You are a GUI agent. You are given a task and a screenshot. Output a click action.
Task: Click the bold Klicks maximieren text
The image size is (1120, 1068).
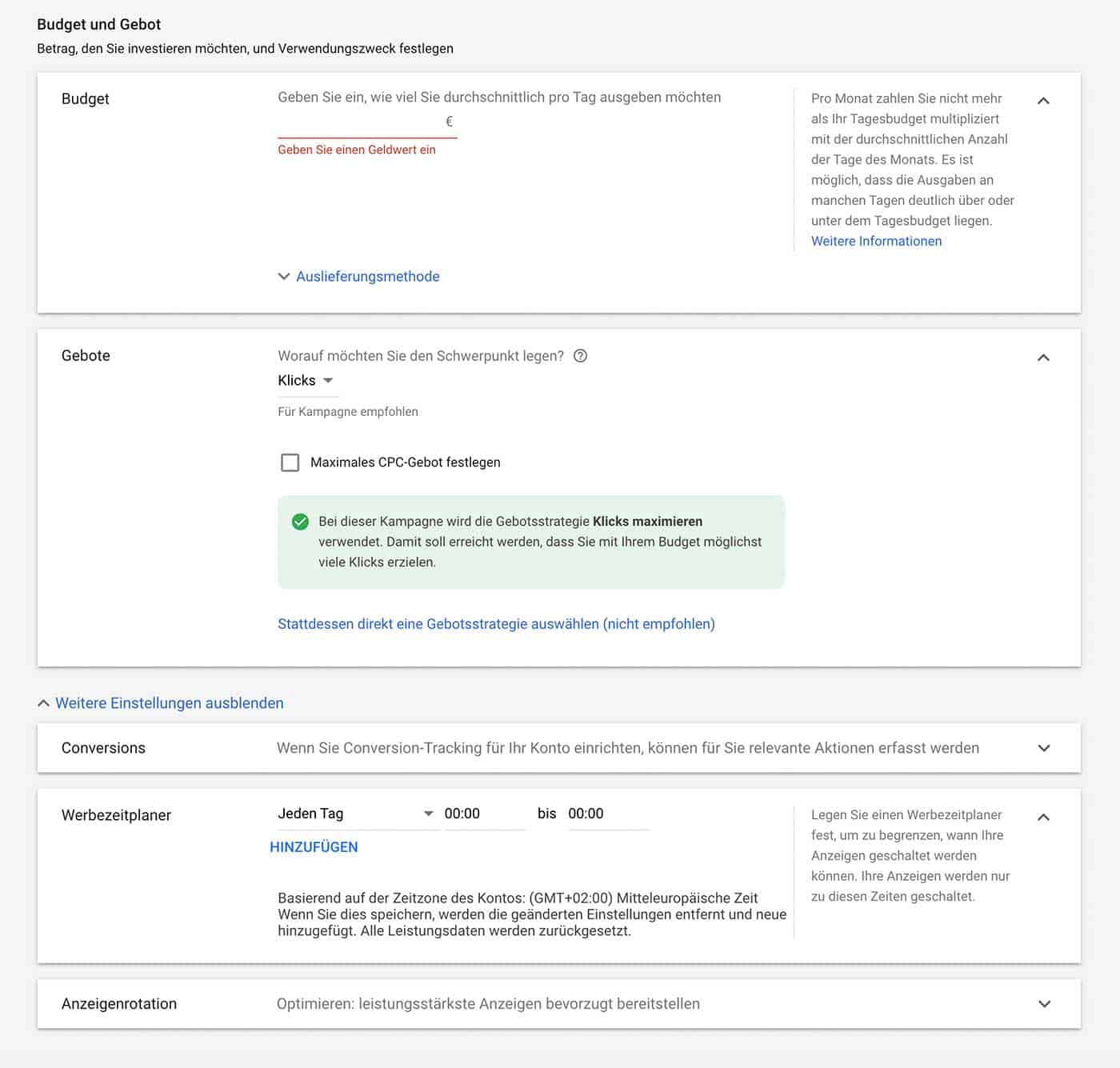click(647, 522)
